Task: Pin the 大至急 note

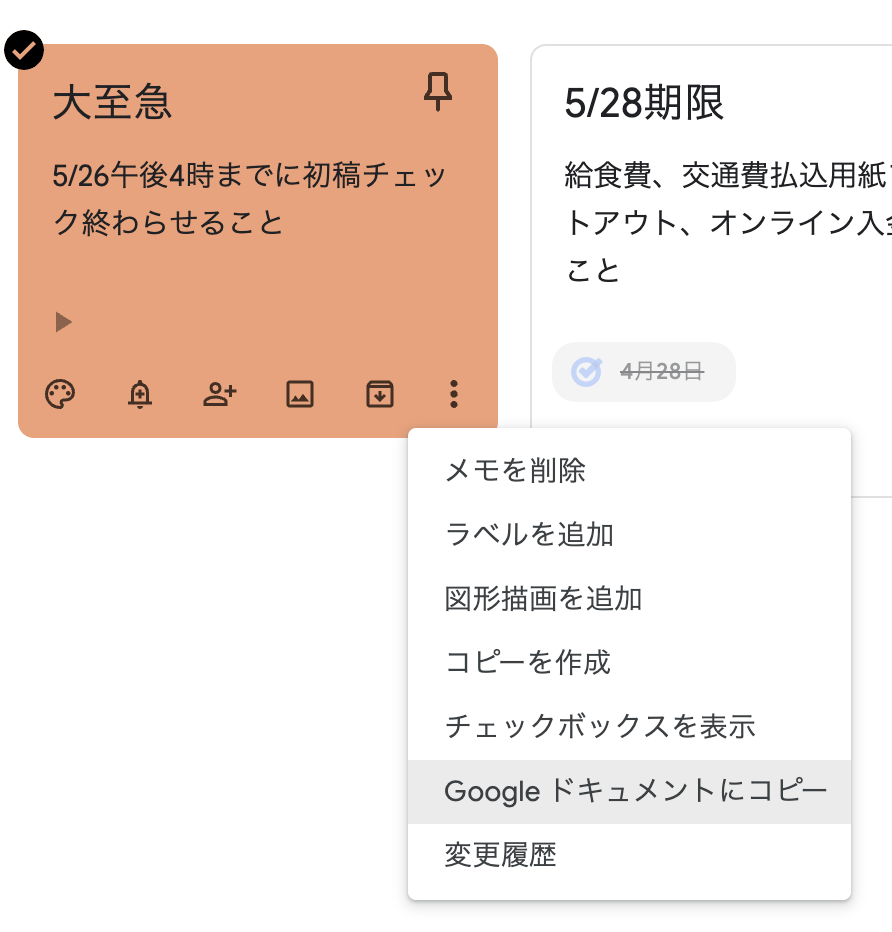Action: pyautogui.click(x=437, y=92)
